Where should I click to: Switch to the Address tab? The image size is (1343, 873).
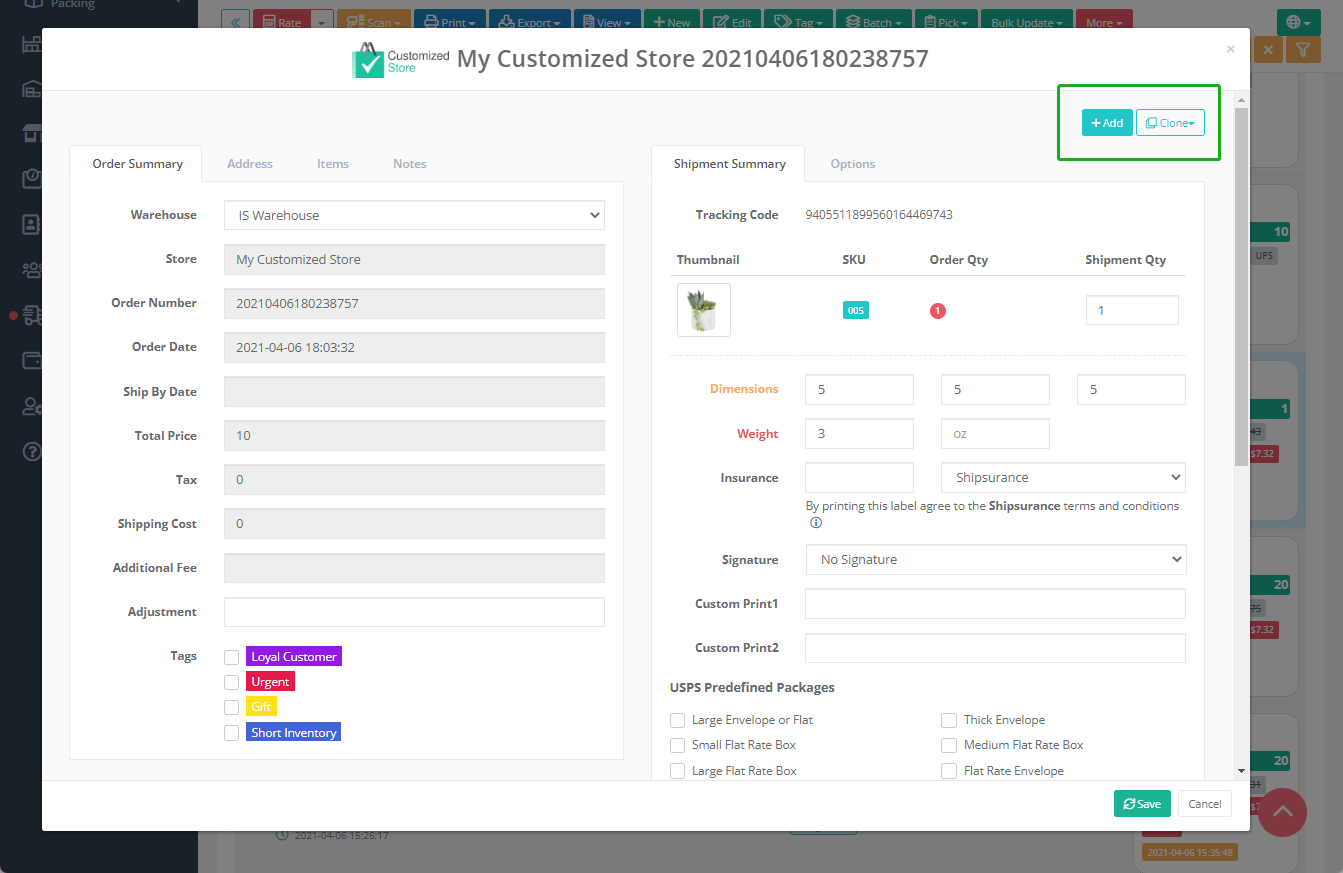click(249, 163)
